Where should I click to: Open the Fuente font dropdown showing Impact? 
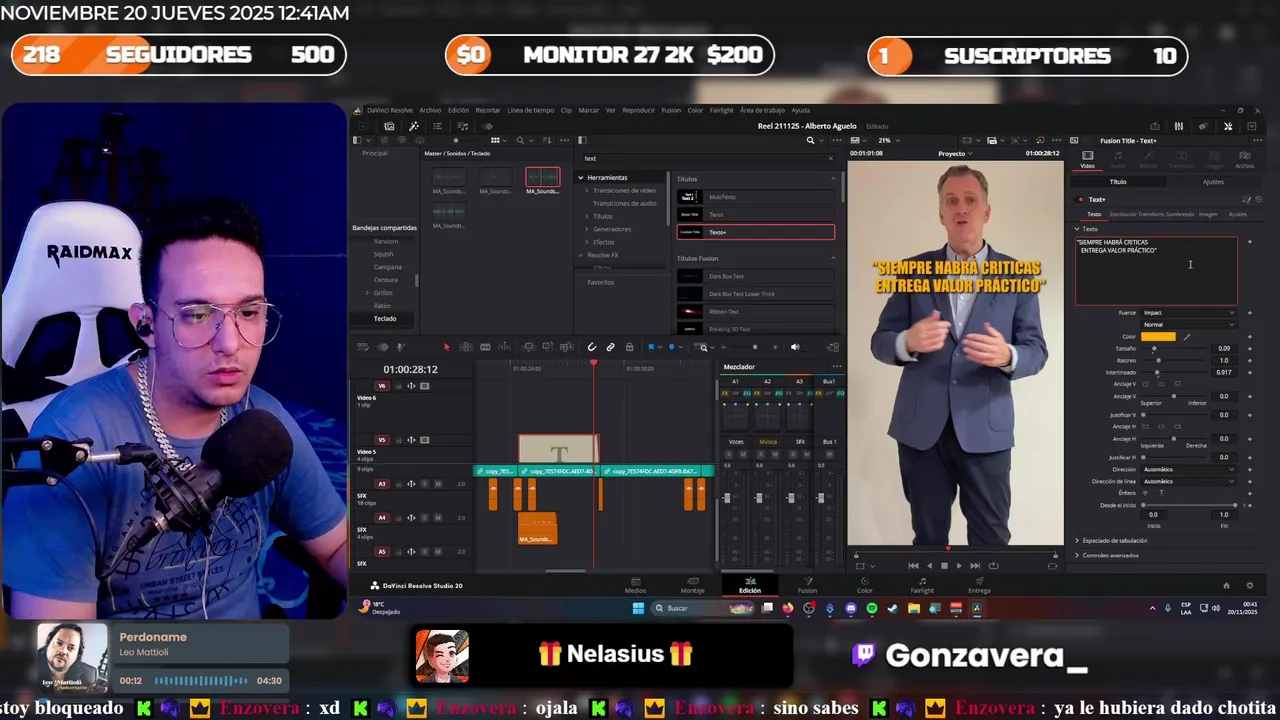1189,312
